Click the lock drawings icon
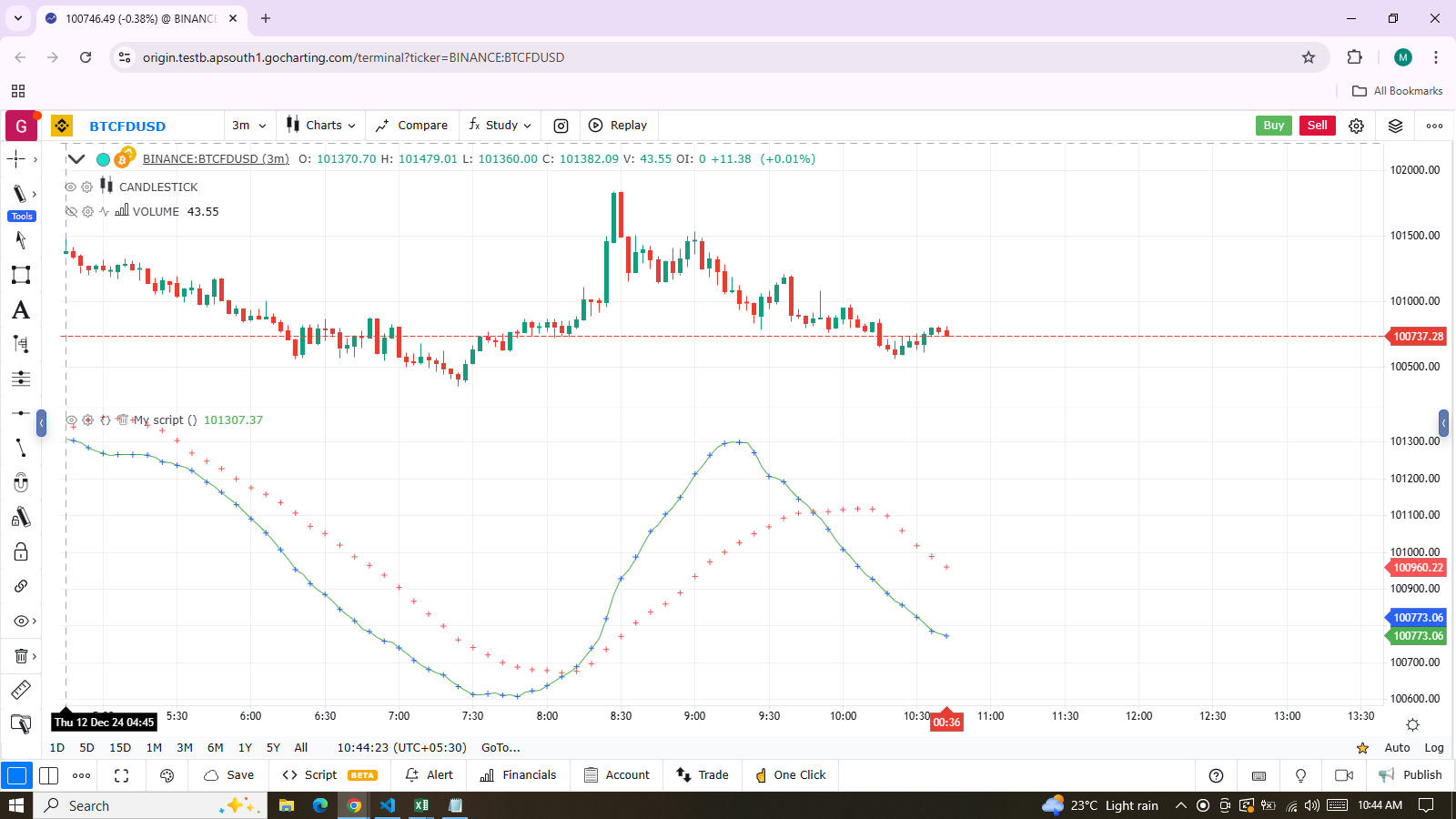The width and height of the screenshot is (1456, 819). [20, 552]
